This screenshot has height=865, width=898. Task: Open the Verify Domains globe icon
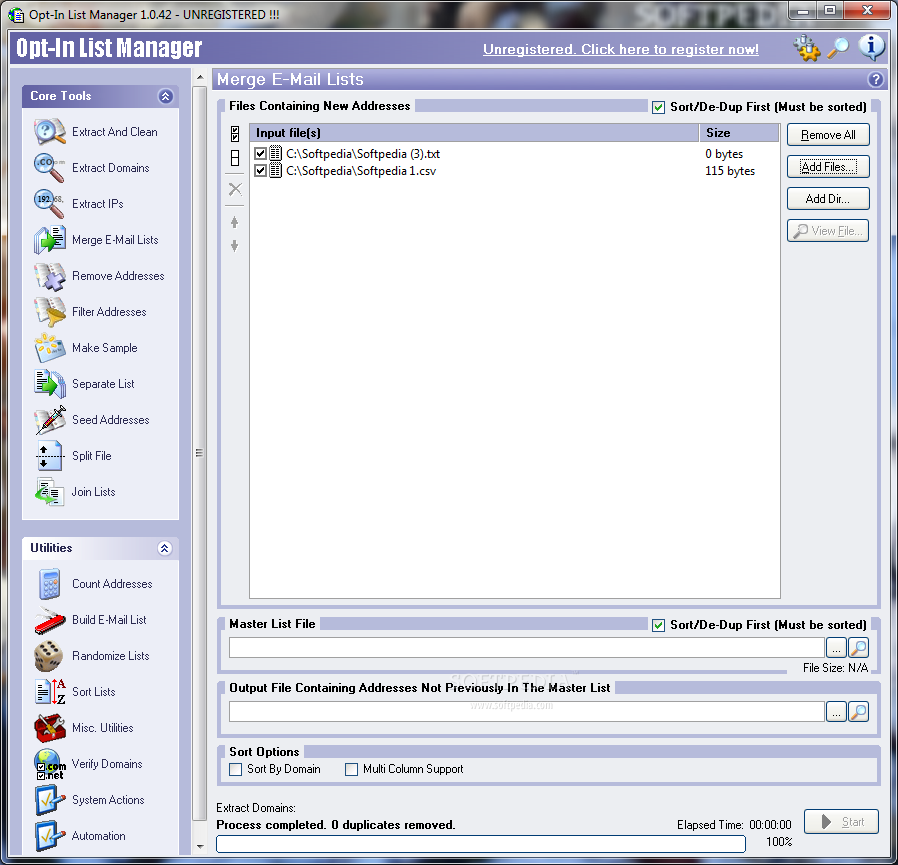[x=50, y=764]
